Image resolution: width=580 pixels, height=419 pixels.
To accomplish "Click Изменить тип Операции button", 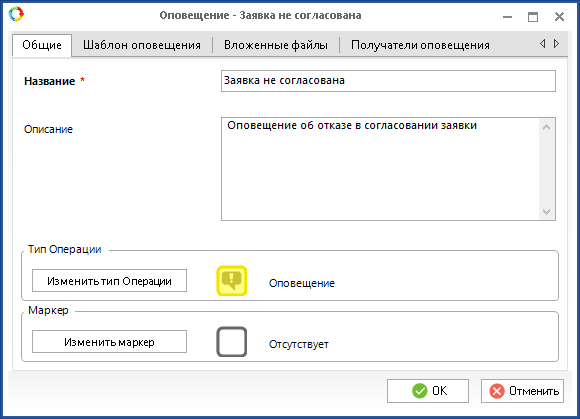I will 109,281.
